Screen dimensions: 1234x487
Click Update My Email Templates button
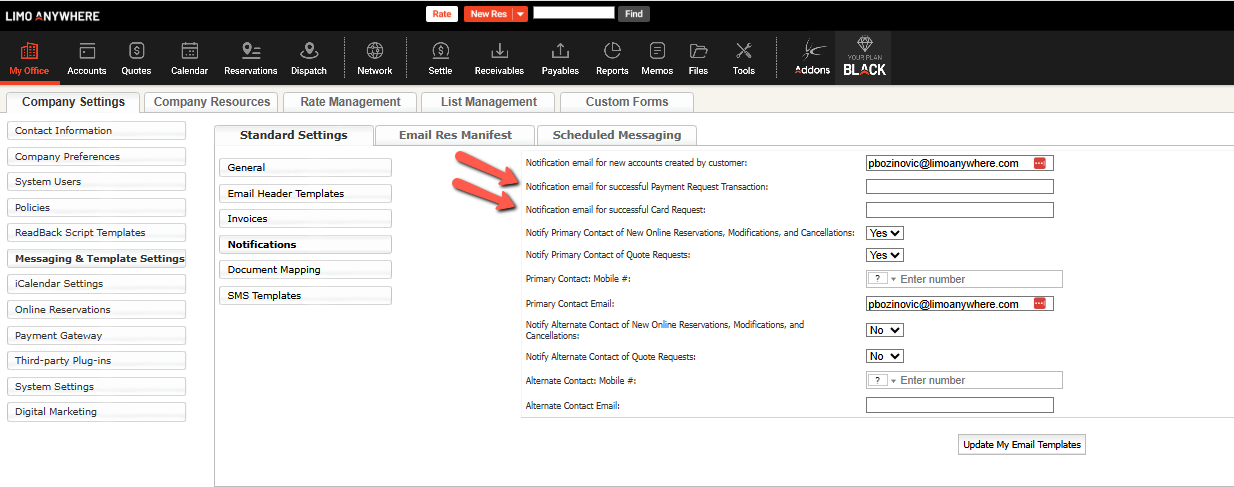pos(1021,444)
